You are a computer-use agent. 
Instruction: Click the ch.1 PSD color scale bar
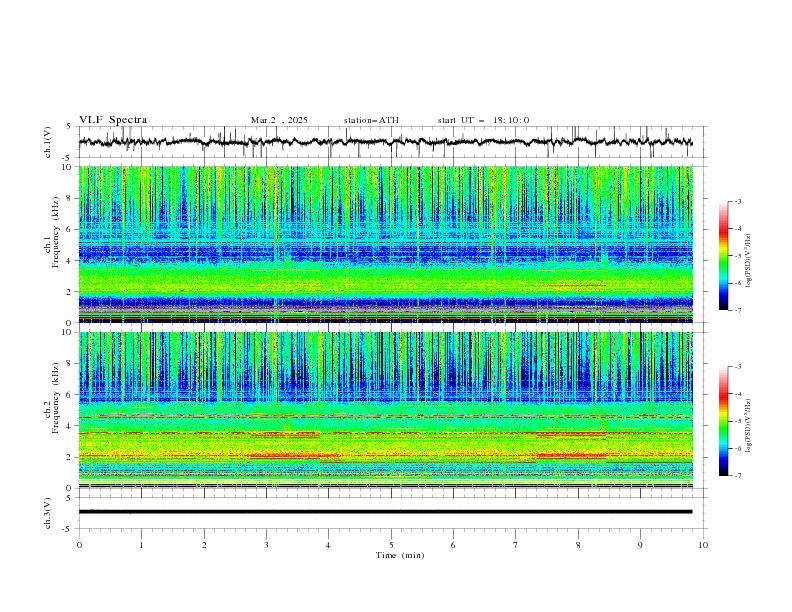pos(723,256)
